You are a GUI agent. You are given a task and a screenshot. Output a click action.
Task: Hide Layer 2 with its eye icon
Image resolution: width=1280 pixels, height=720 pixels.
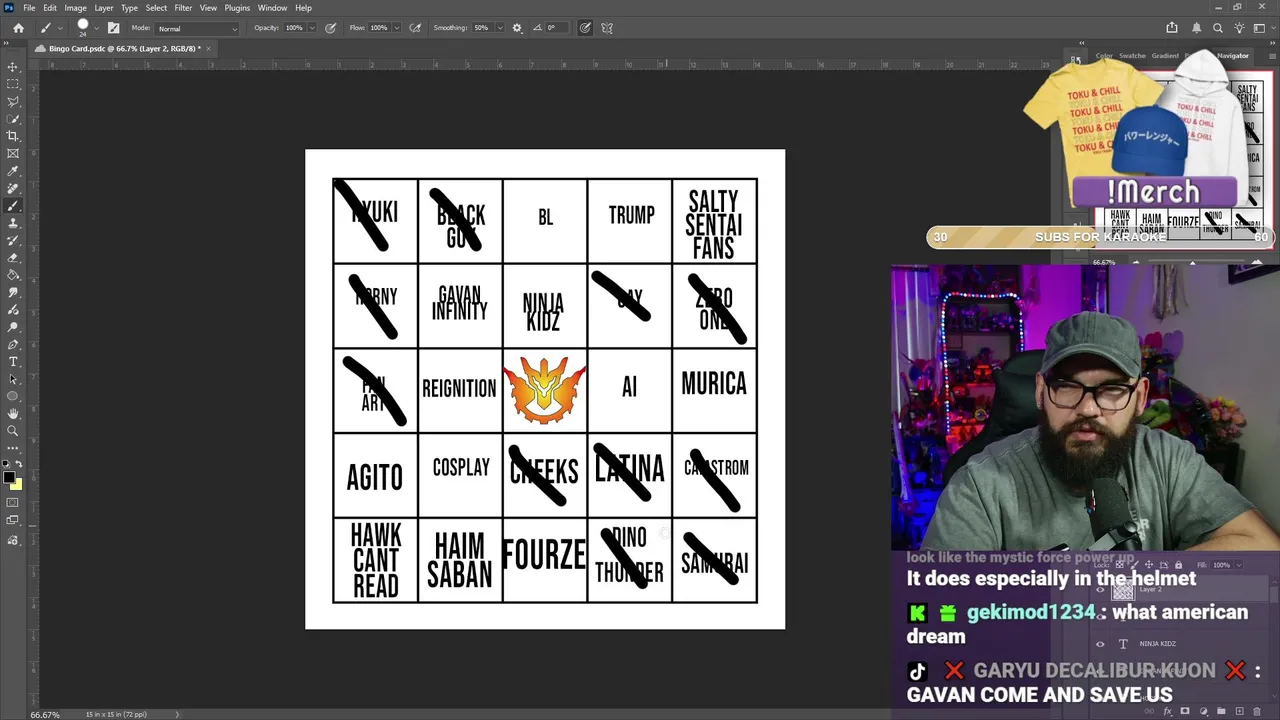coord(1101,590)
